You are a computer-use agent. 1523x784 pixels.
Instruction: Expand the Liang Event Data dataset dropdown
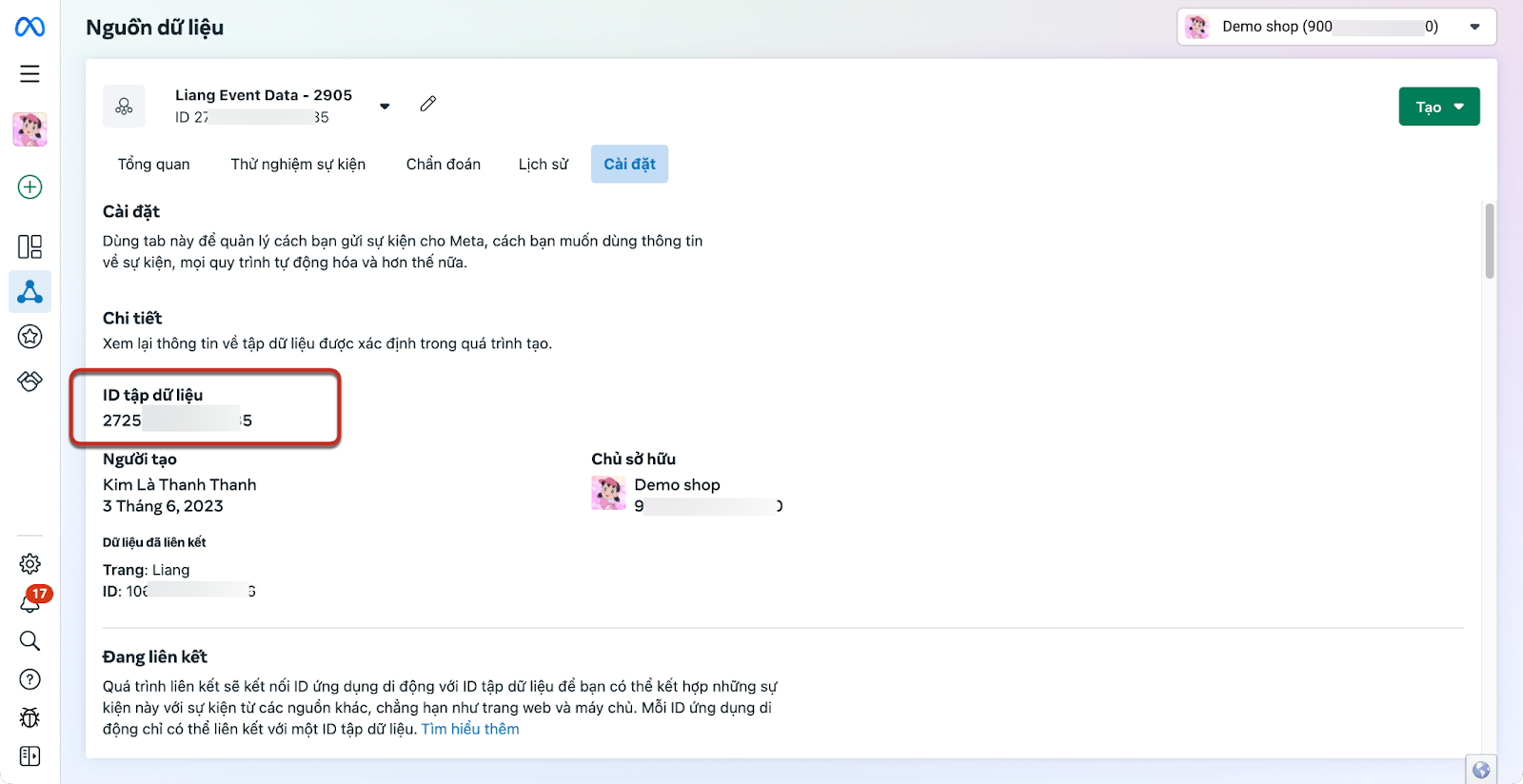coord(385,107)
